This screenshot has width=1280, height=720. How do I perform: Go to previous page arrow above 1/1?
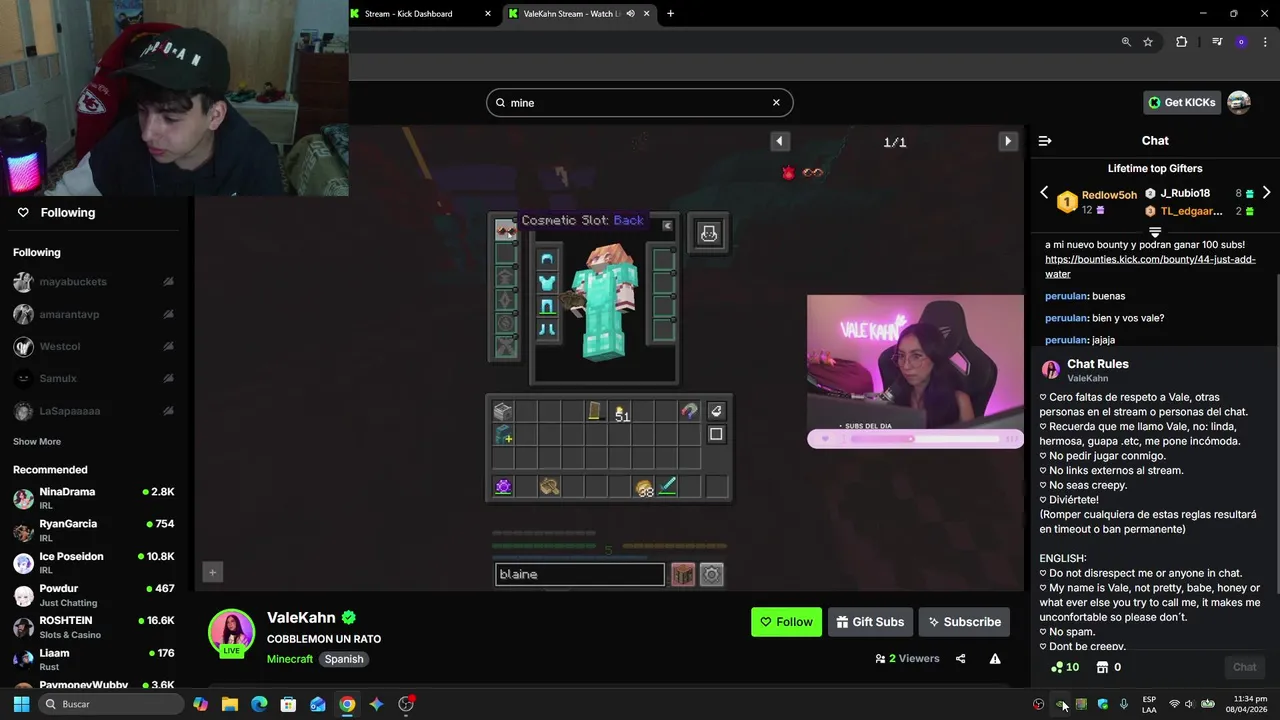point(779,141)
